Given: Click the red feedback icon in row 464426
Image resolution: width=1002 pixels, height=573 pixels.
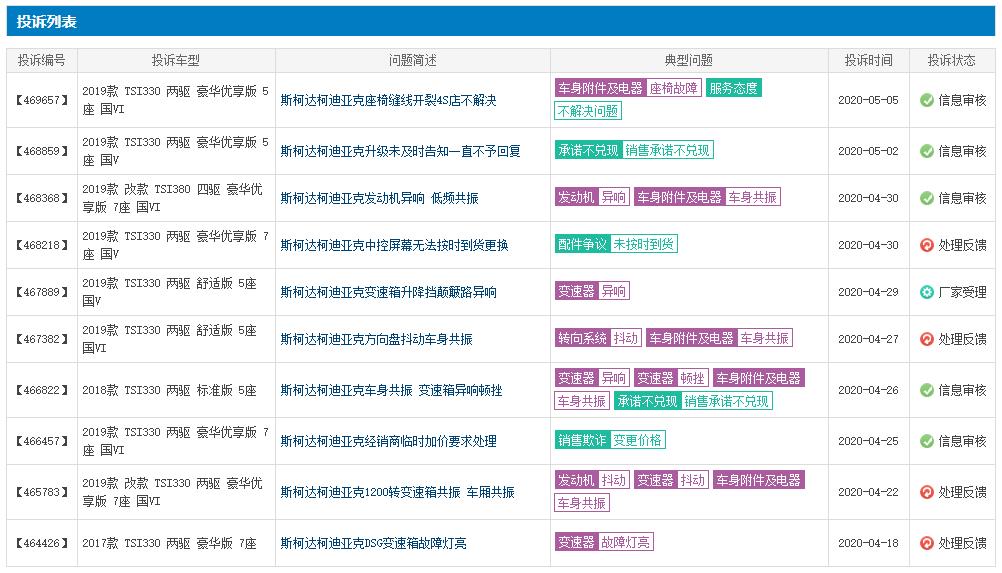Looking at the screenshot, I should coord(927,544).
